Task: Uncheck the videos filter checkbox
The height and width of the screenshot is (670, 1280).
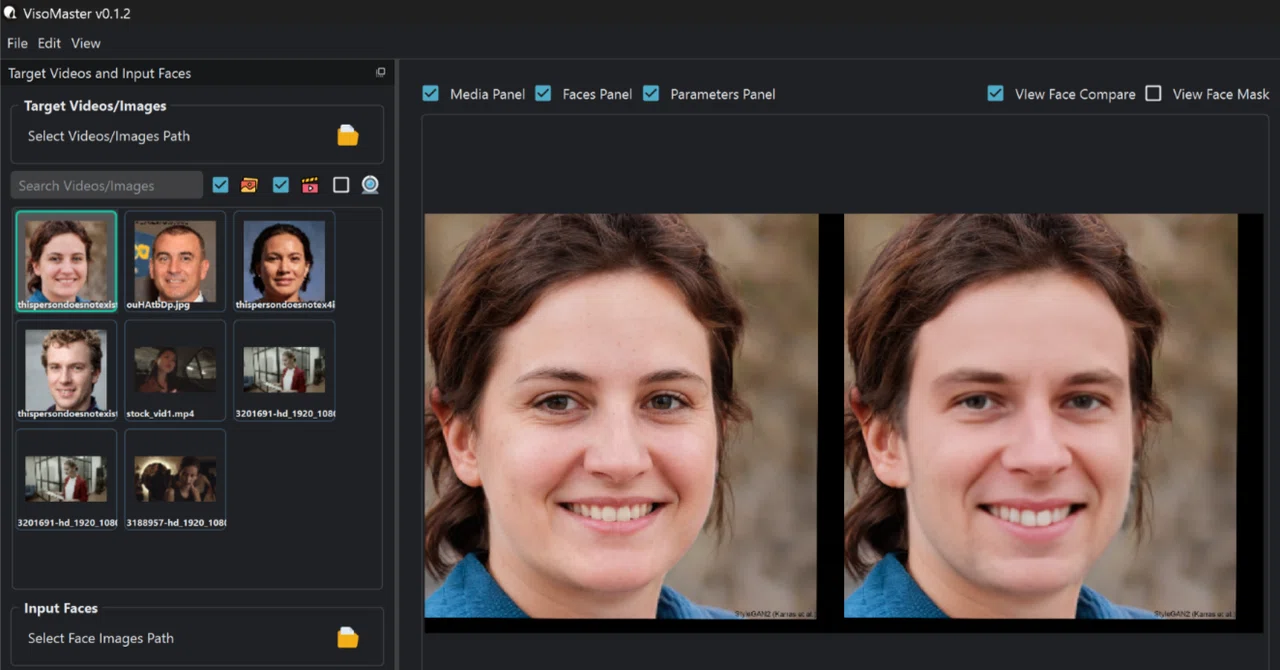Action: tap(280, 185)
